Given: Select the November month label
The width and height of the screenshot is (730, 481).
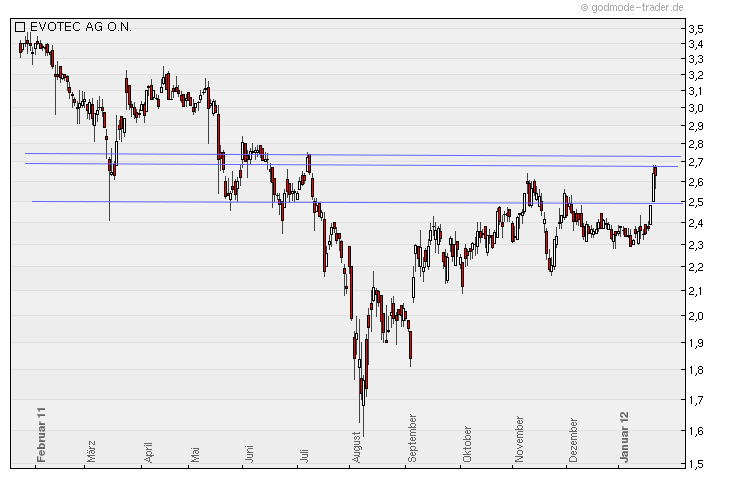Looking at the screenshot, I should (x=519, y=440).
